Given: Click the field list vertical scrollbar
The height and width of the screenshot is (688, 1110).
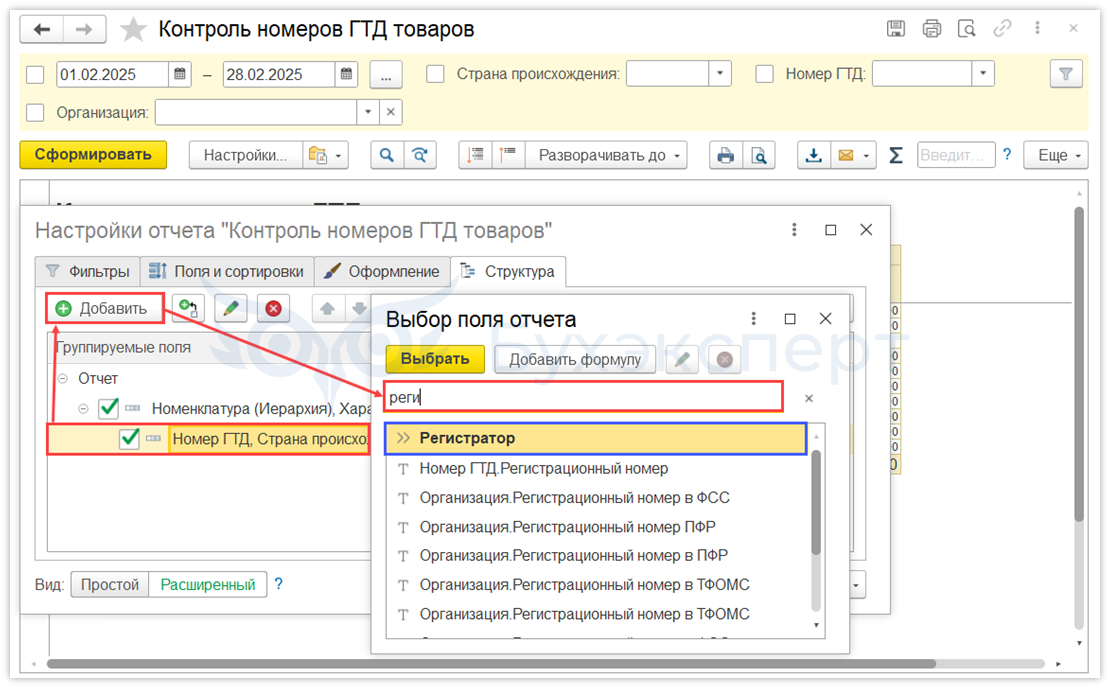Looking at the screenshot, I should [816, 500].
